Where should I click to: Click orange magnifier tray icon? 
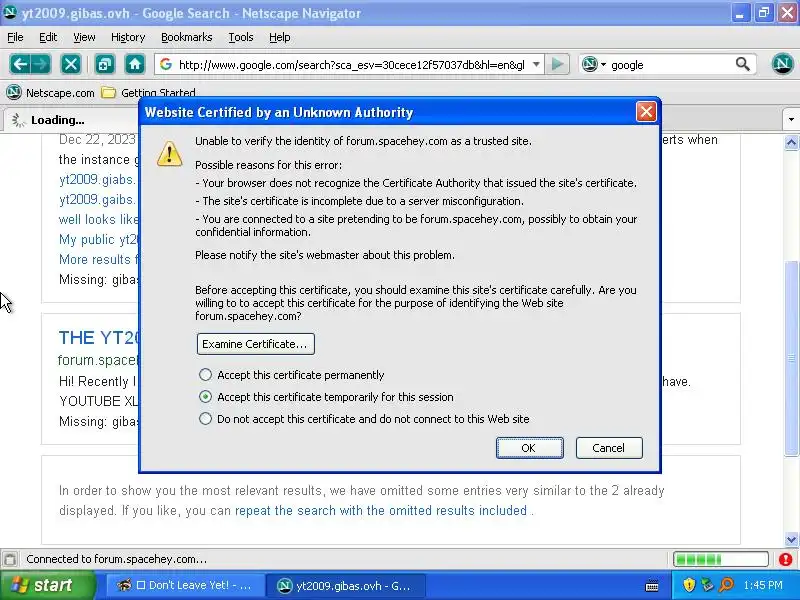pyautogui.click(x=726, y=585)
